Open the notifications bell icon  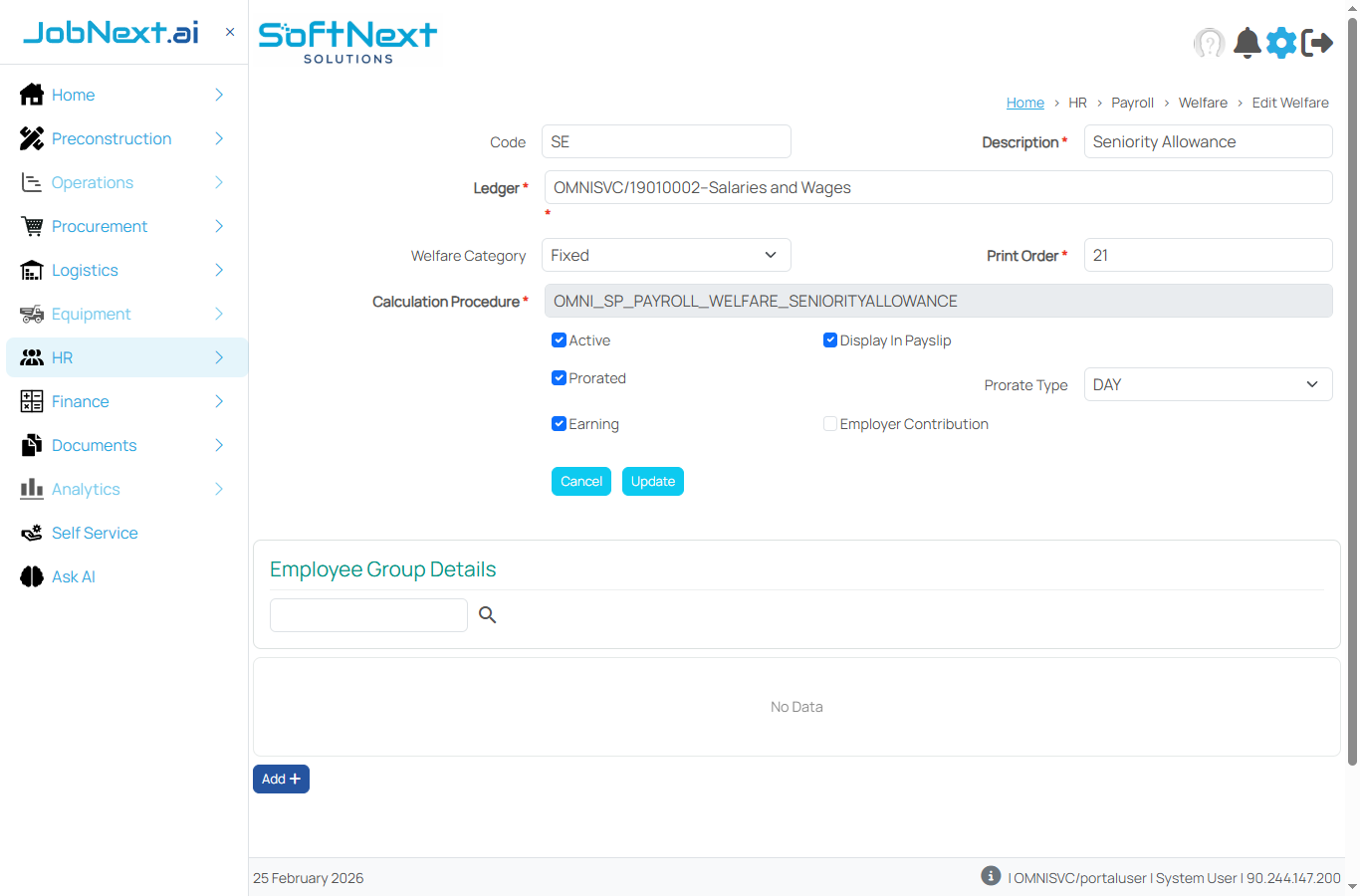1247,43
